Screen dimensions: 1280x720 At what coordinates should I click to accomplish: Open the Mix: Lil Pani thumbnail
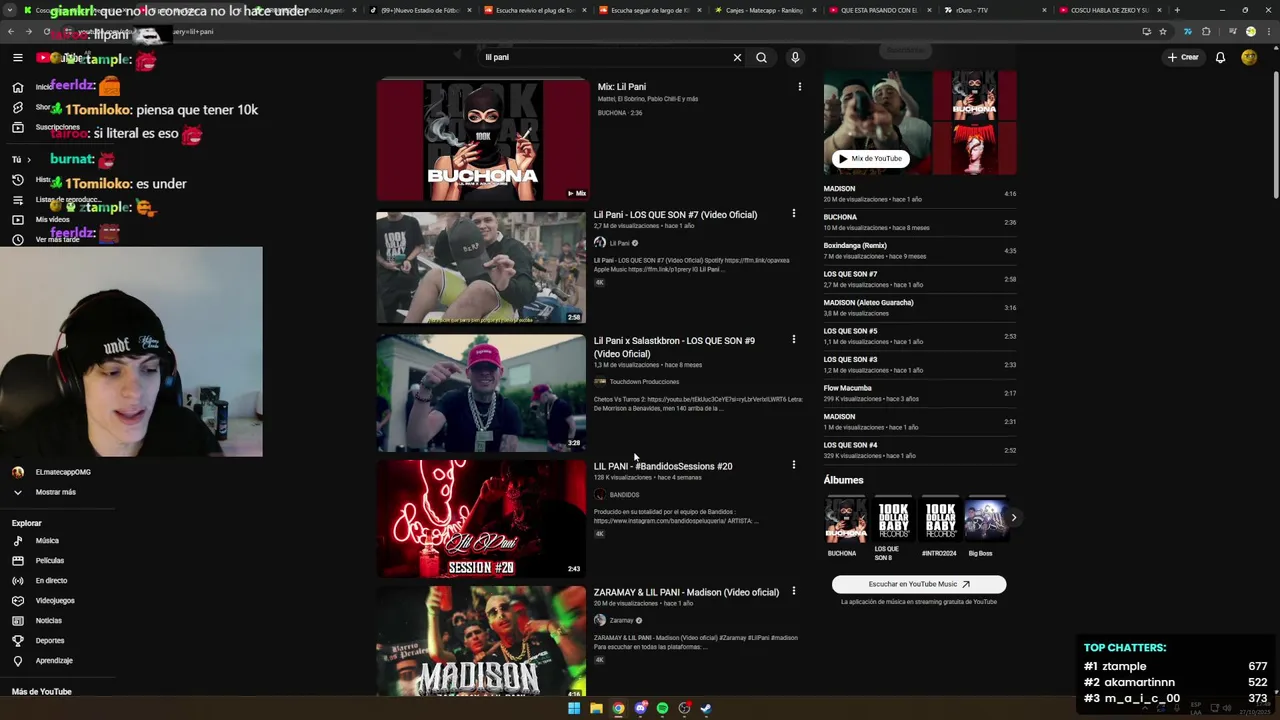(483, 141)
